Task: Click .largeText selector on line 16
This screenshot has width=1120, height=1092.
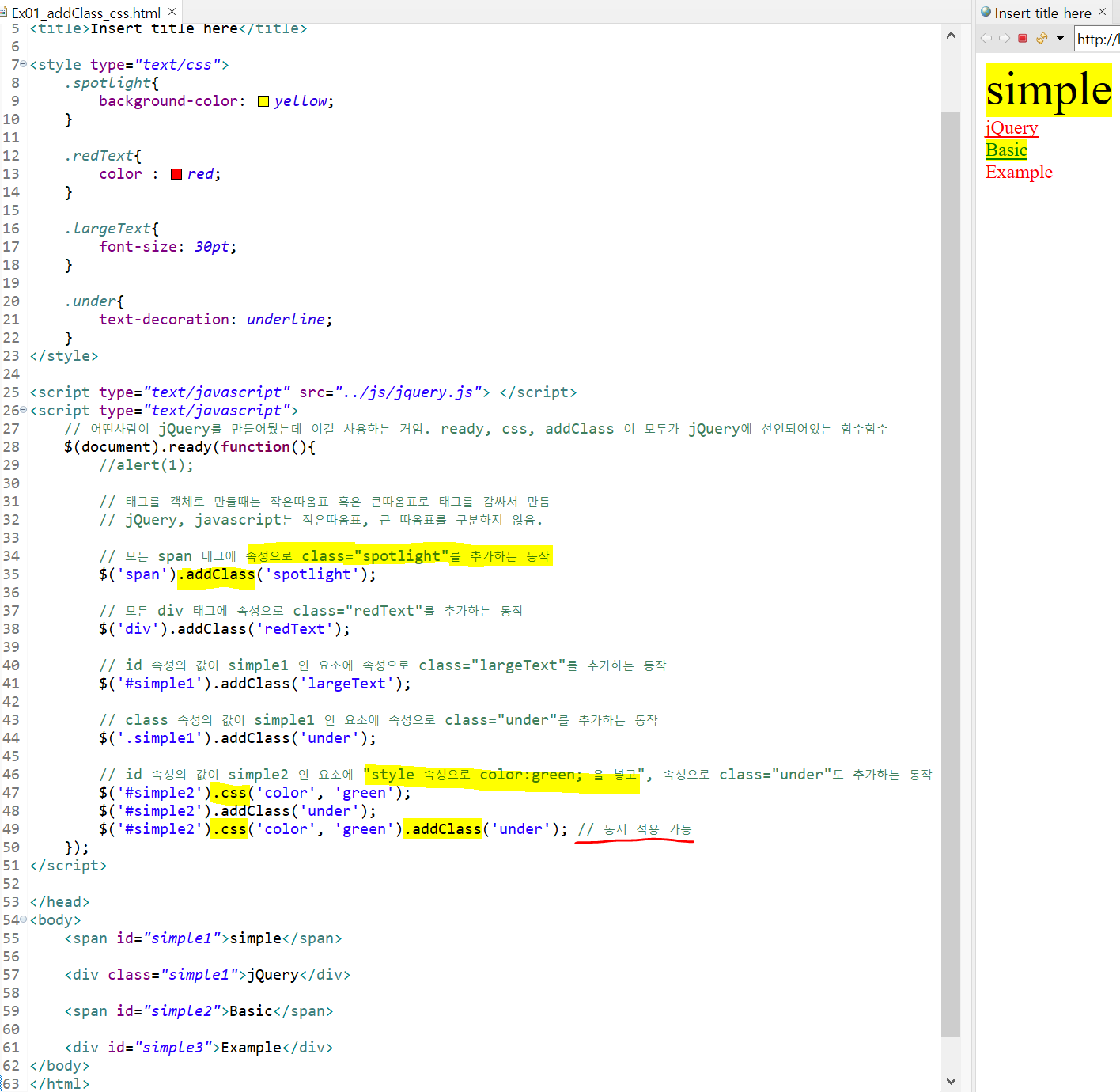Action: (108, 229)
